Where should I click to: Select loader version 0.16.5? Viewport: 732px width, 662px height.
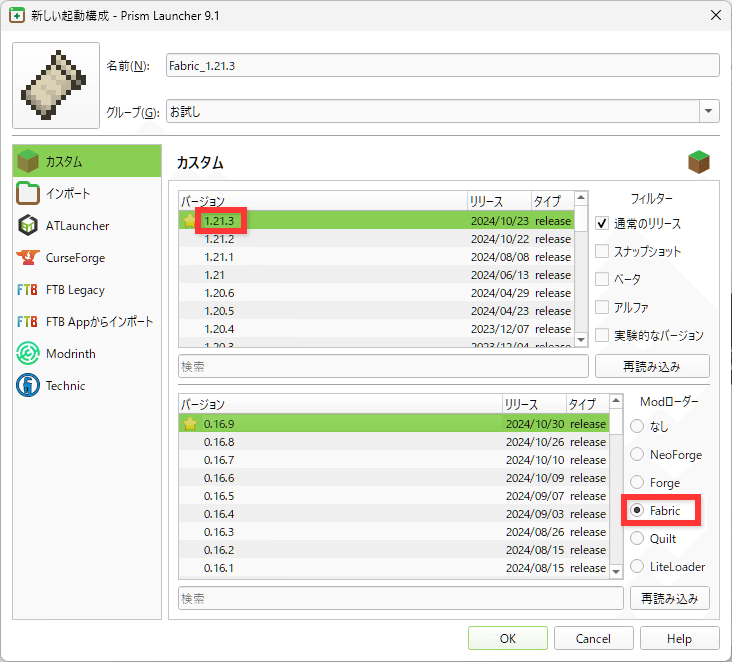coord(394,496)
